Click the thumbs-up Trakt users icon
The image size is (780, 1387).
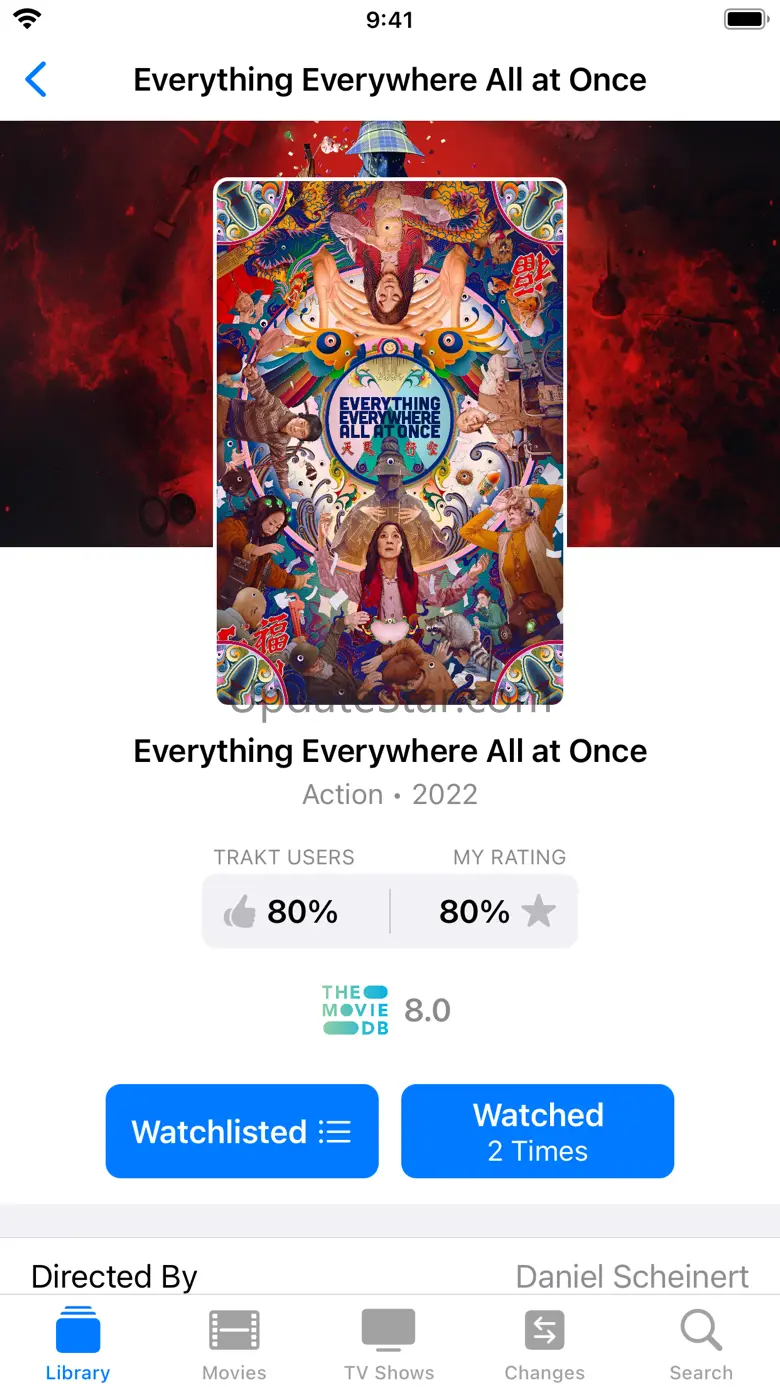point(240,911)
